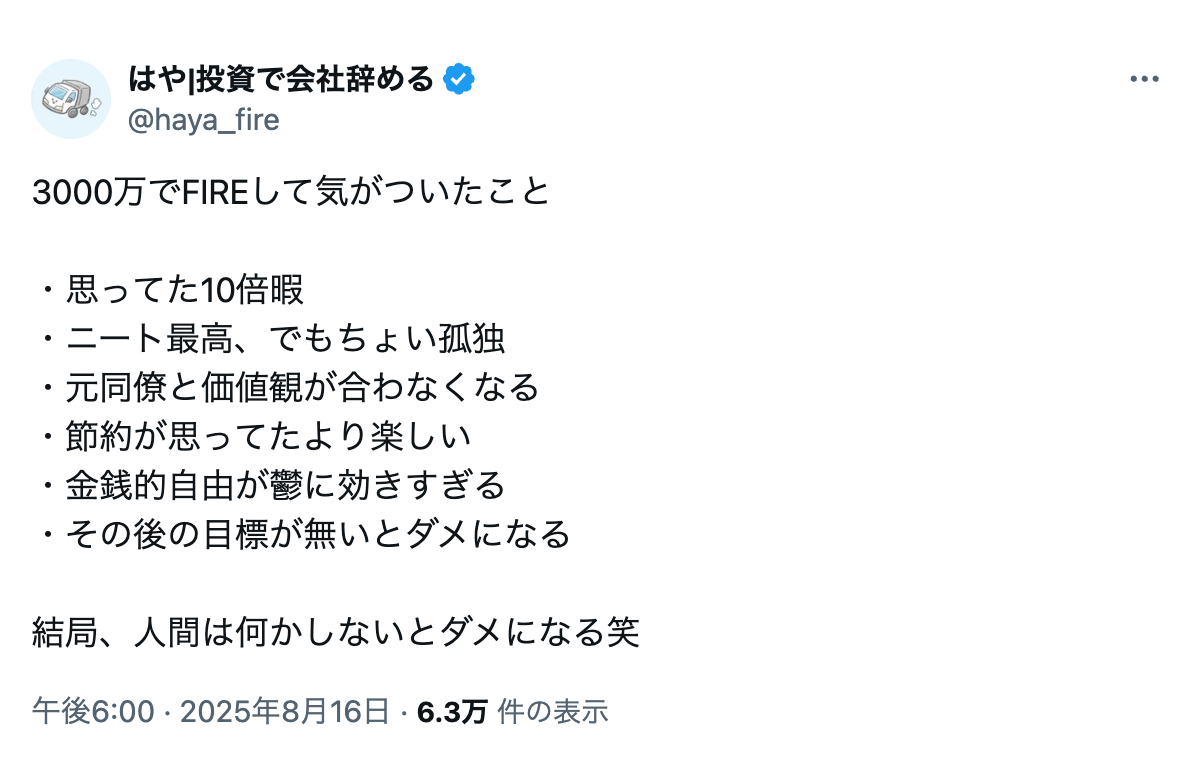Click the post date "2025年8月16日"

point(284,712)
